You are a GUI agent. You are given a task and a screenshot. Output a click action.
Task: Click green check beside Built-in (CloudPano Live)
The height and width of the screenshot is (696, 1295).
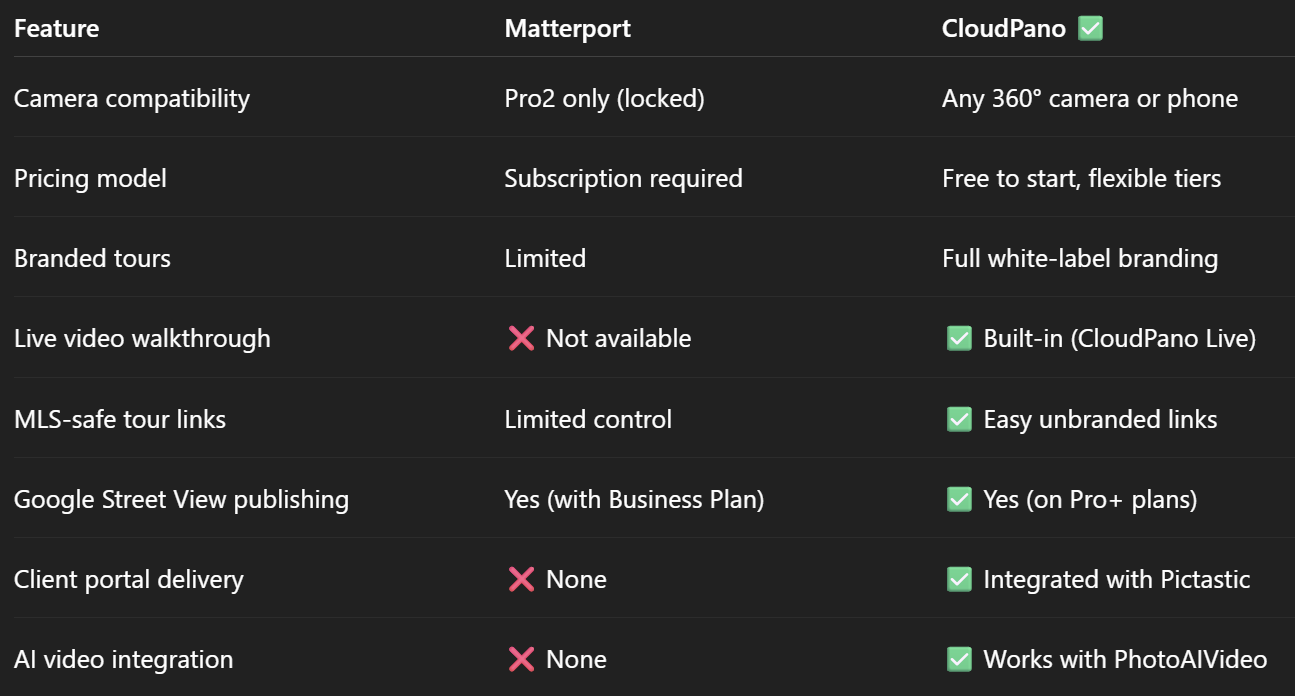click(959, 339)
